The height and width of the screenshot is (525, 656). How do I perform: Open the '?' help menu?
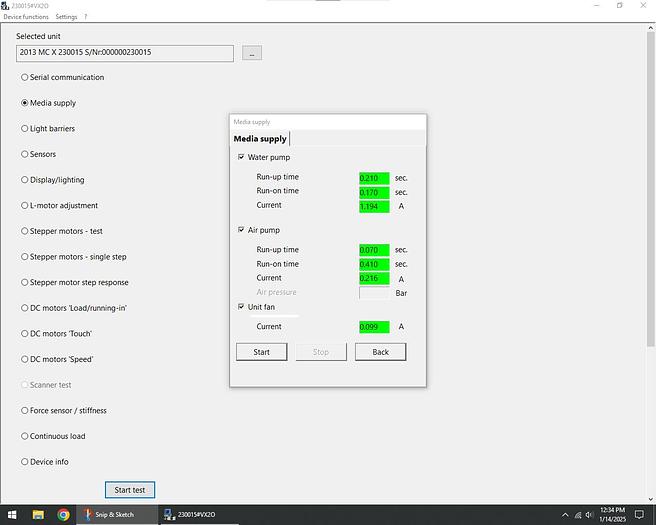click(85, 17)
